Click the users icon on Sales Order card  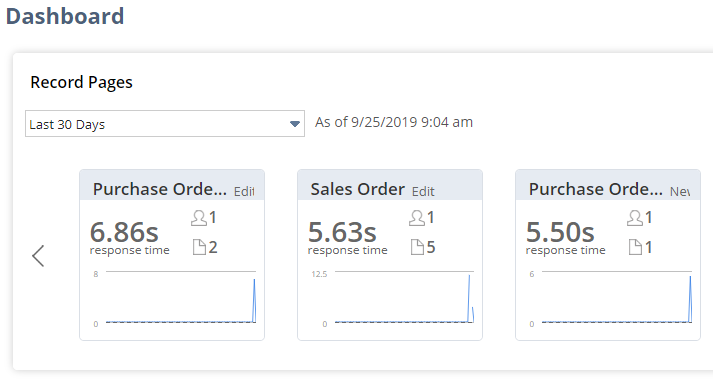click(417, 218)
